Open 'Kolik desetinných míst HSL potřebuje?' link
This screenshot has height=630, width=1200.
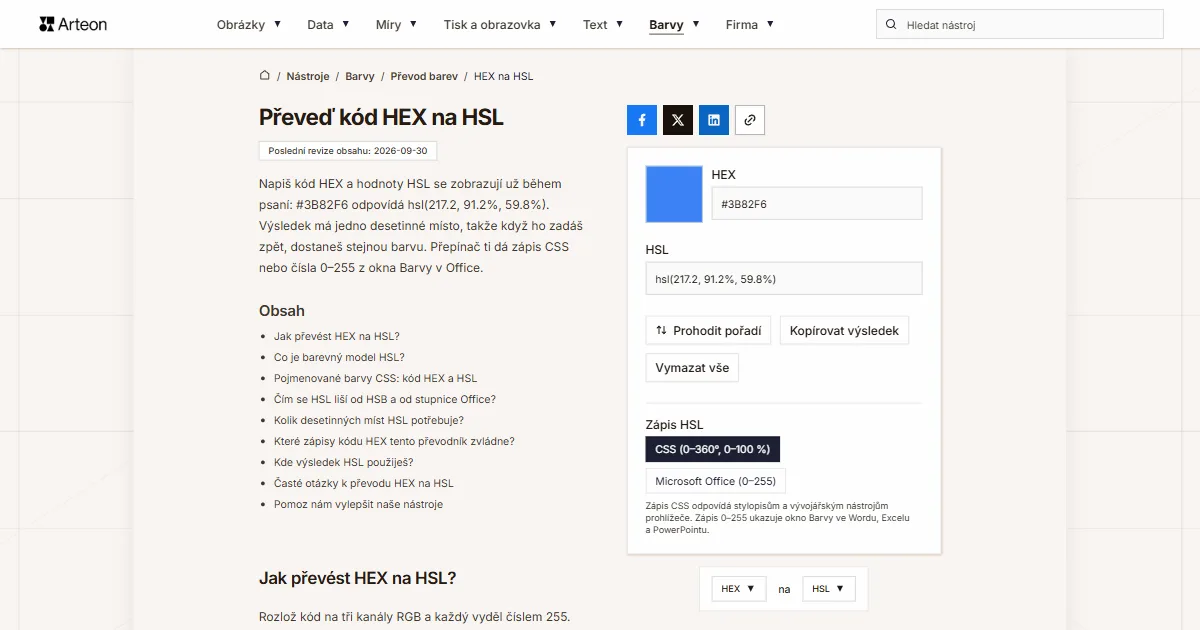pyautogui.click(x=369, y=420)
